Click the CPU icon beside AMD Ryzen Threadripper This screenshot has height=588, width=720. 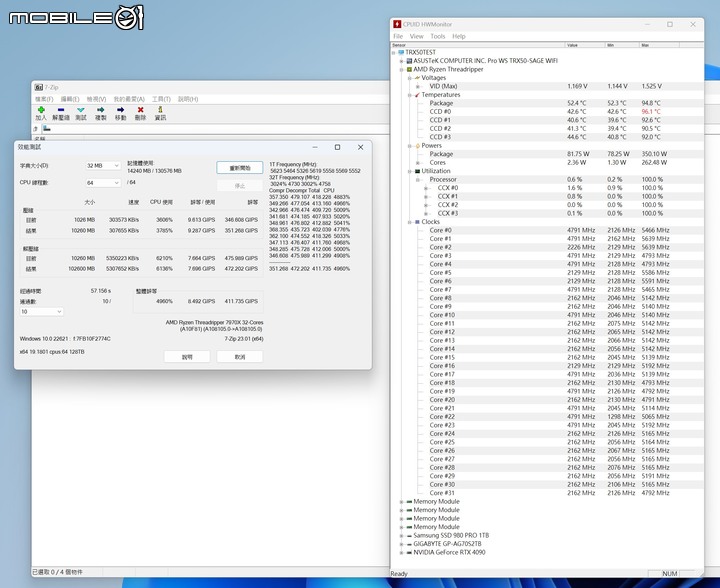[409, 69]
